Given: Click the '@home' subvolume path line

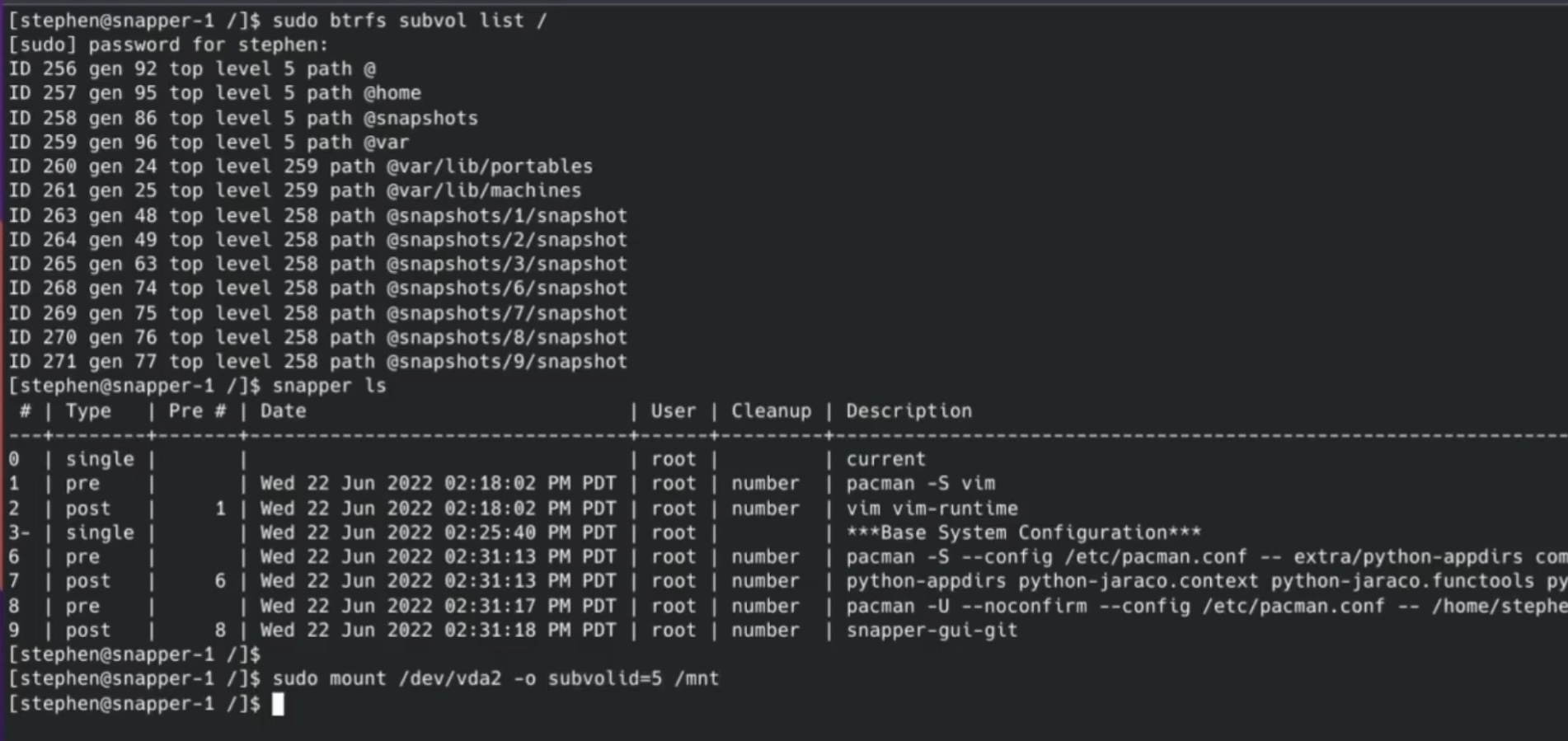Looking at the screenshot, I should [x=215, y=93].
